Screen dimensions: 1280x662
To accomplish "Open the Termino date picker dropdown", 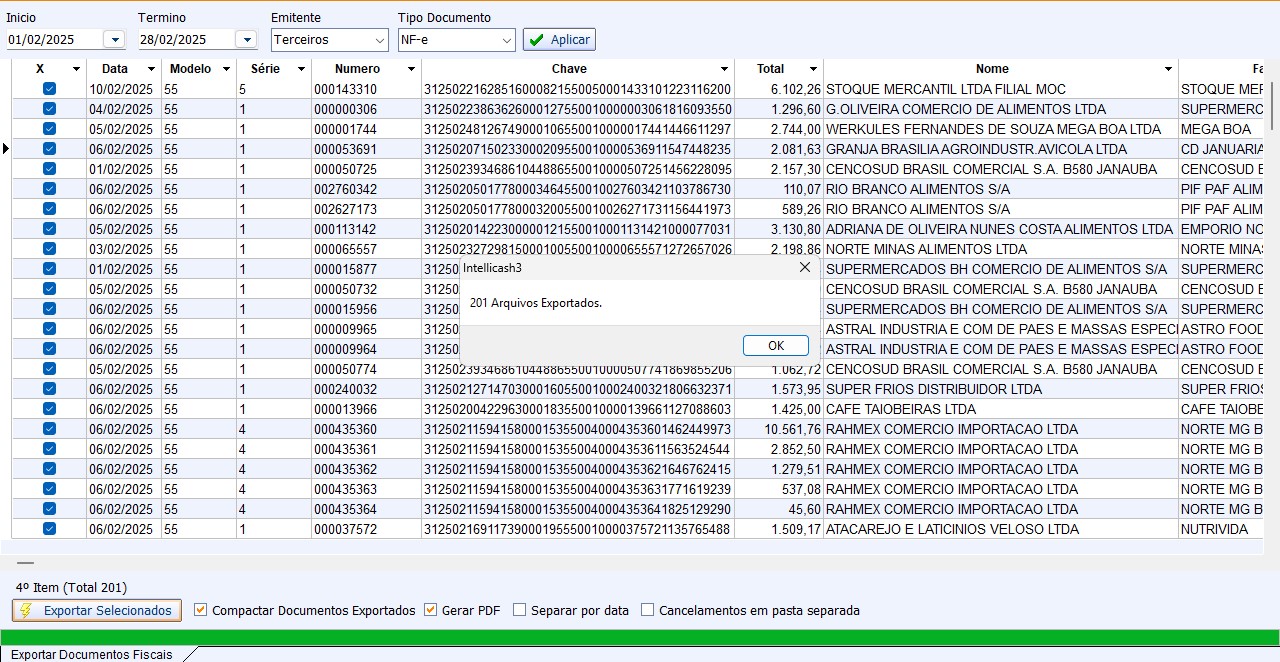I will (x=246, y=39).
